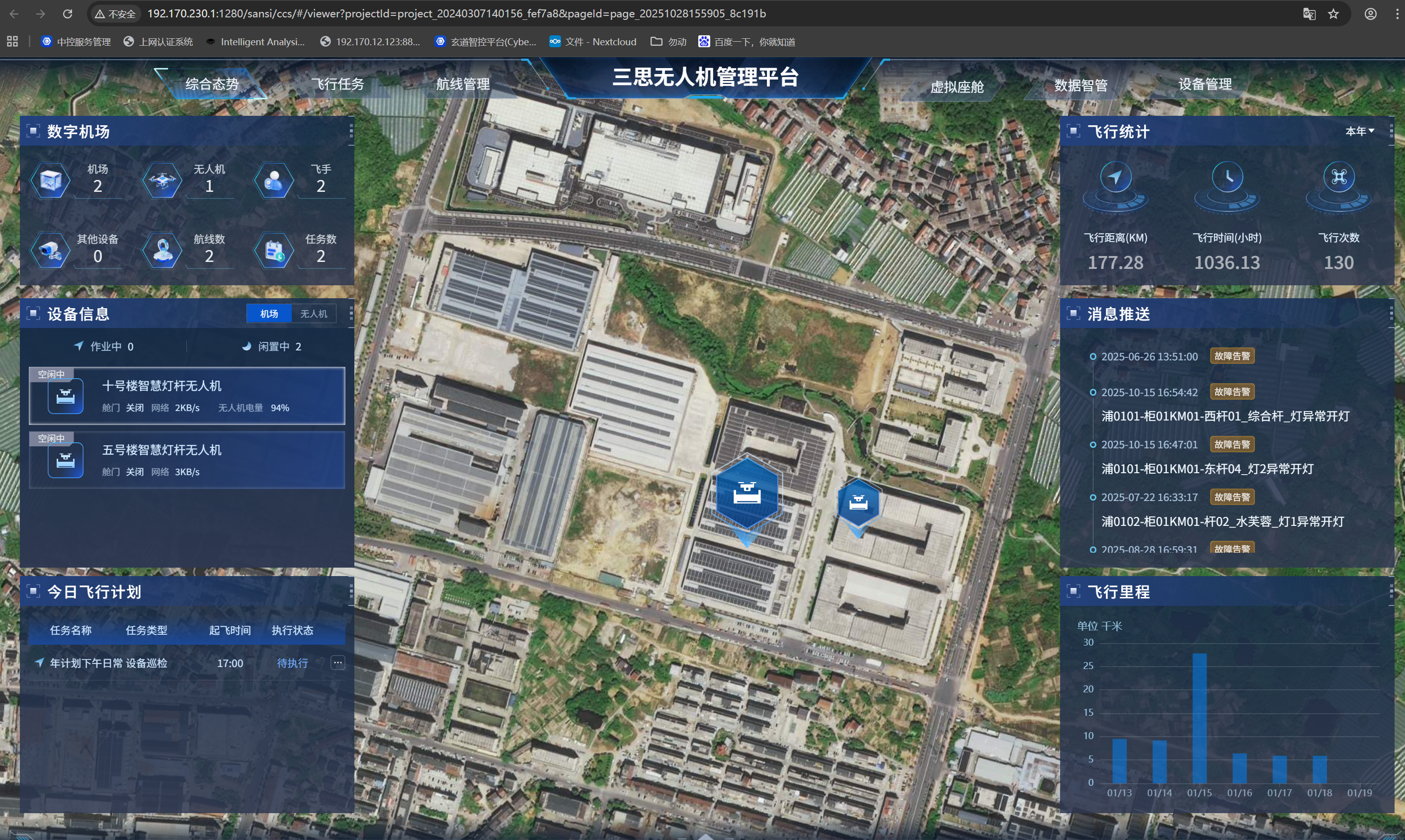This screenshot has width=1405, height=840.
Task: Open the 本年 period dropdown
Action: pyautogui.click(x=1359, y=131)
